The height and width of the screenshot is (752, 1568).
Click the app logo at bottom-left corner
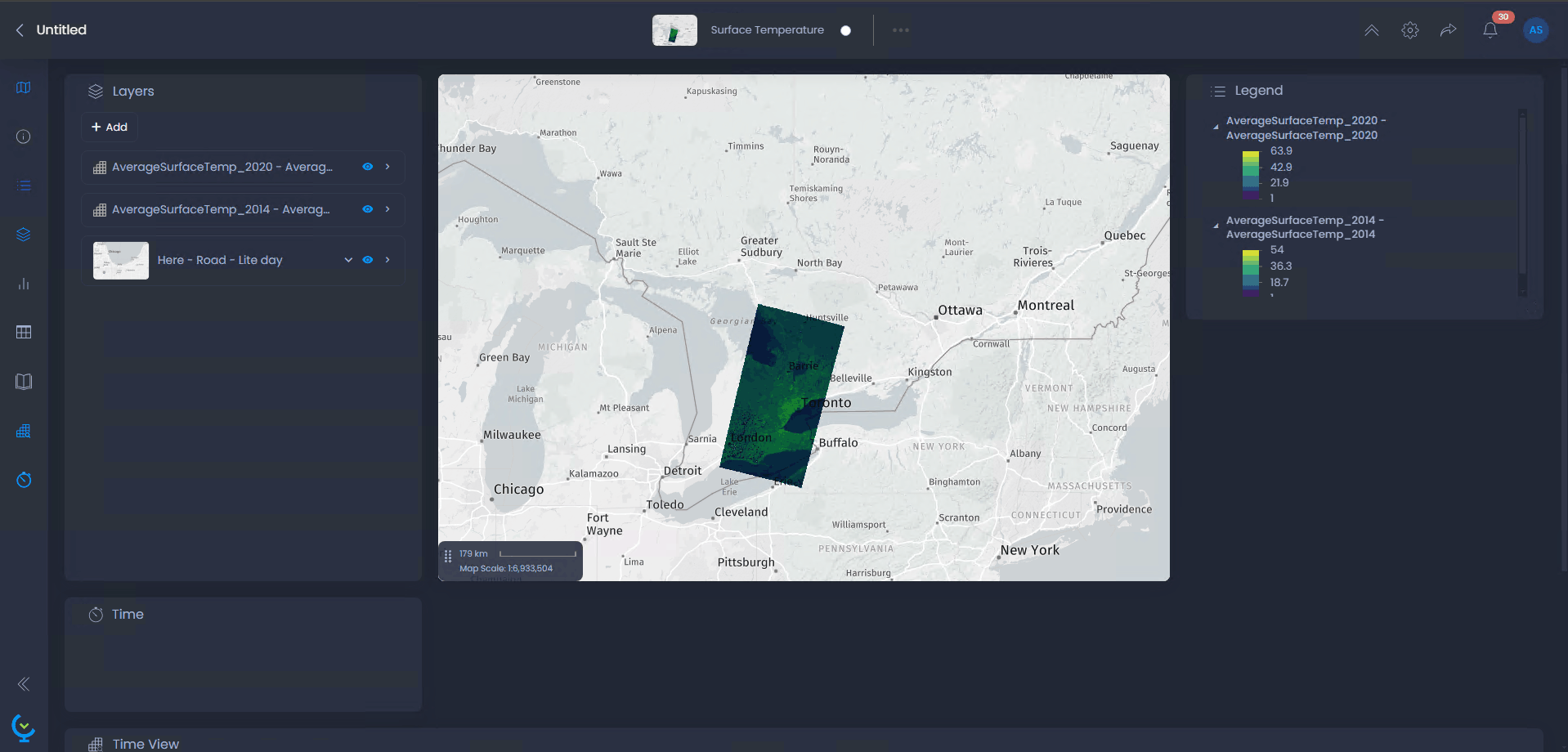point(24,727)
